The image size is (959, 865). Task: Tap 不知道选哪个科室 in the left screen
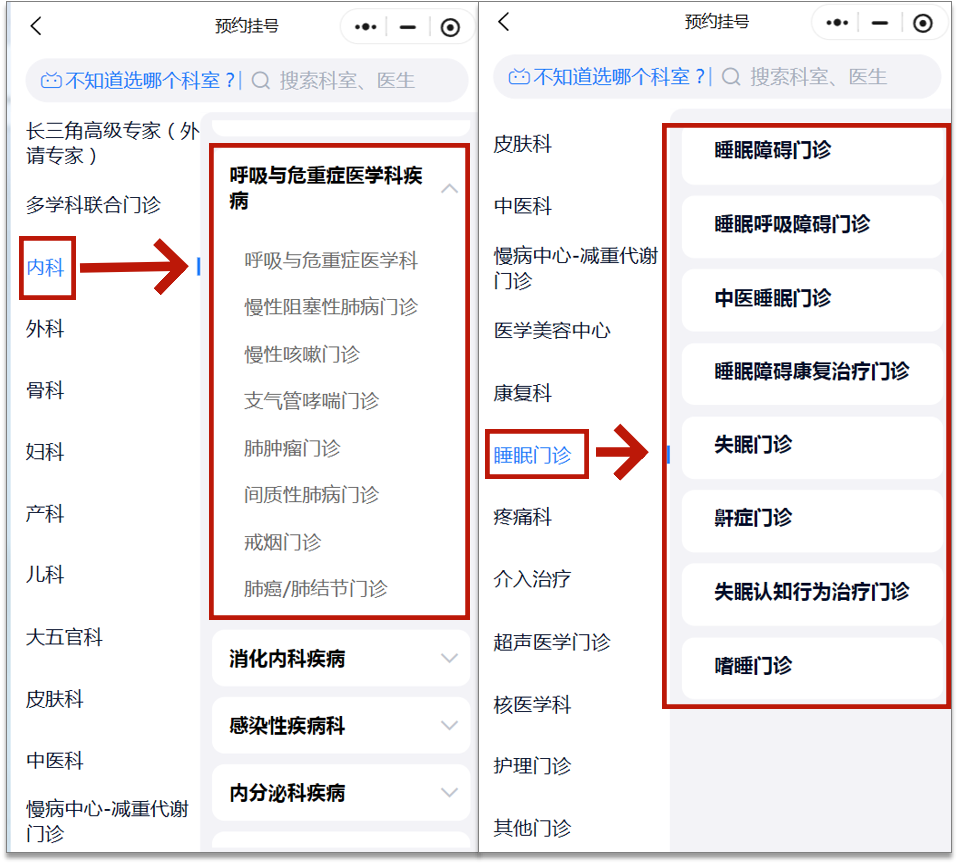point(150,81)
